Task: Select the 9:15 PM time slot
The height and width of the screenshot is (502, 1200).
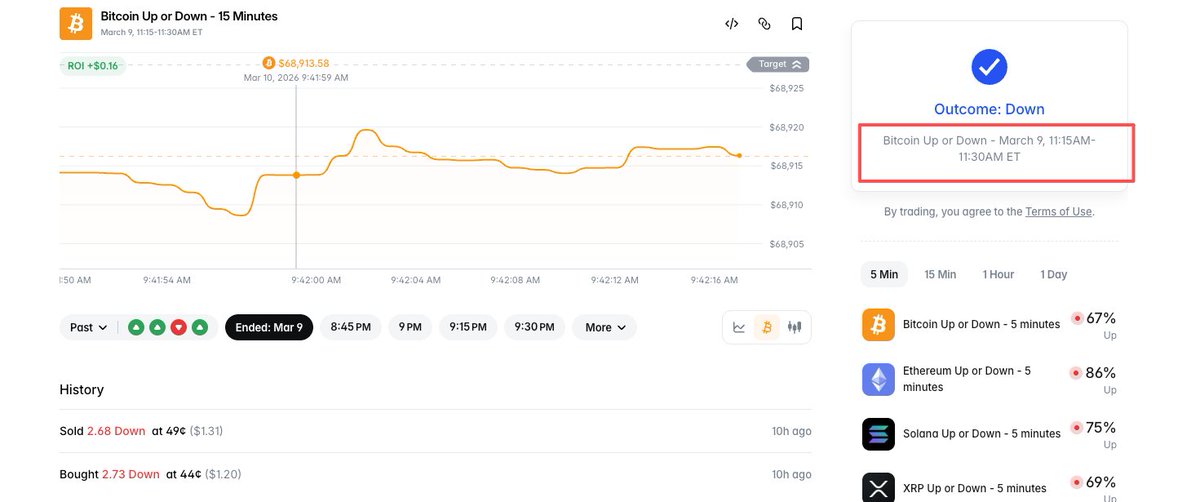Action: [468, 327]
